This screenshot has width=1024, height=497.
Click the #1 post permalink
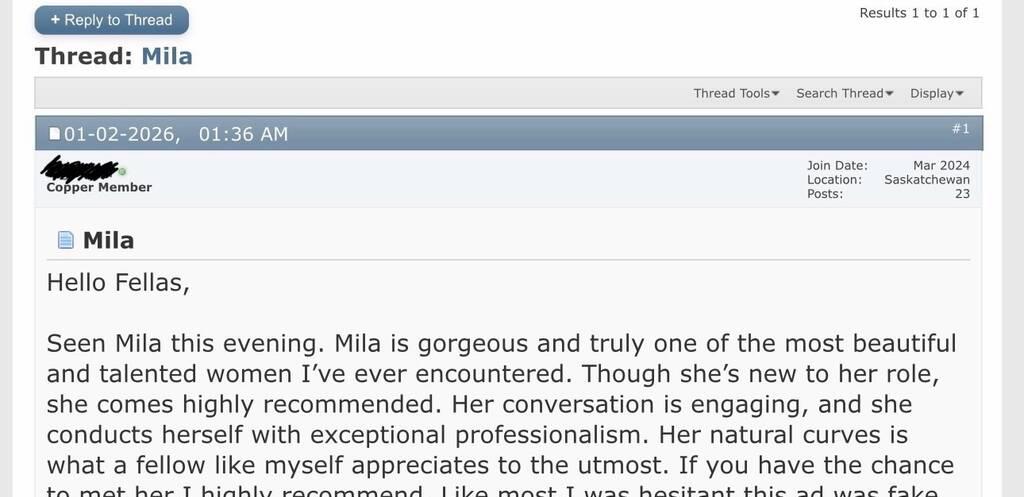pyautogui.click(x=960, y=129)
